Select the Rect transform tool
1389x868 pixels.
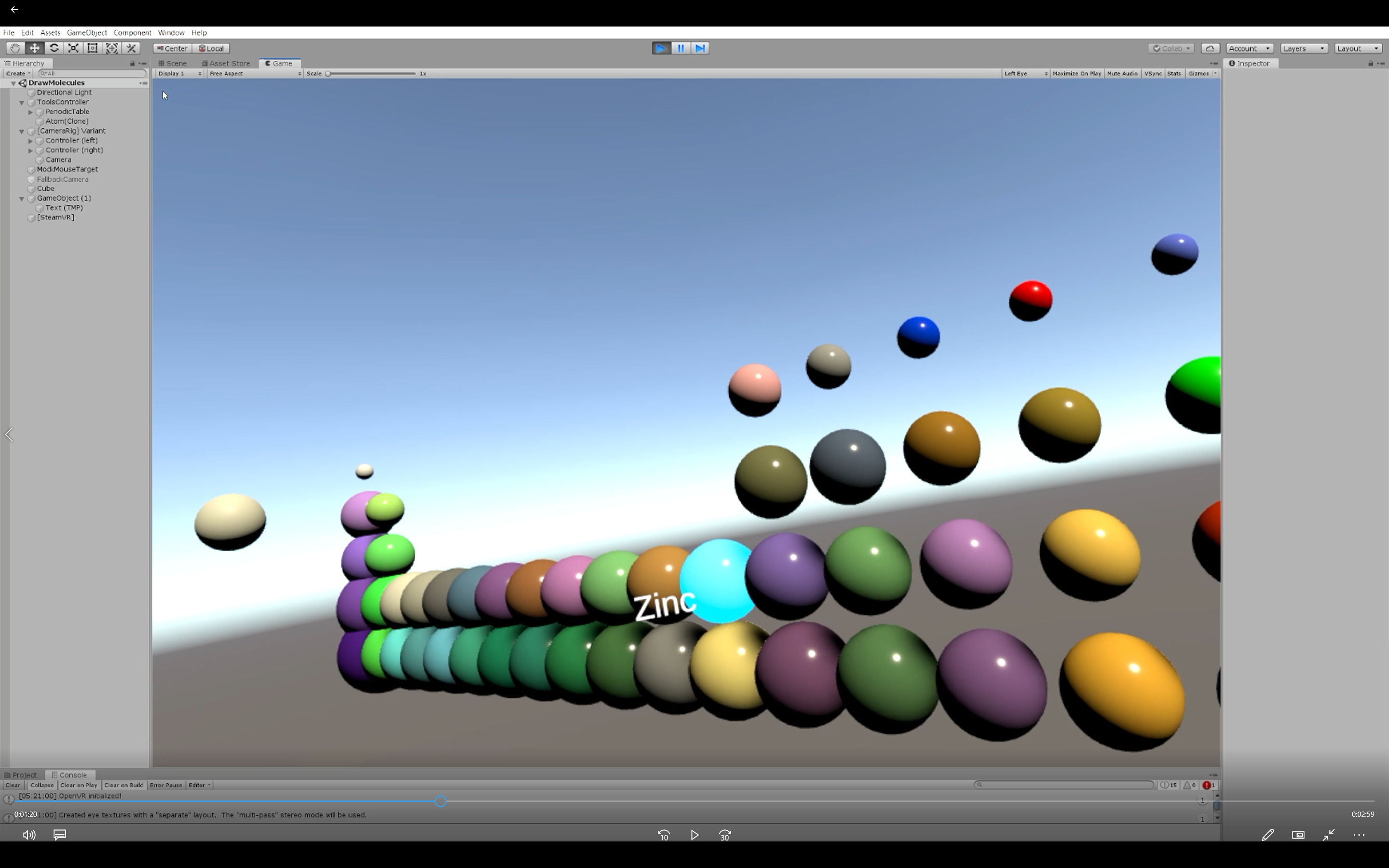tap(93, 48)
